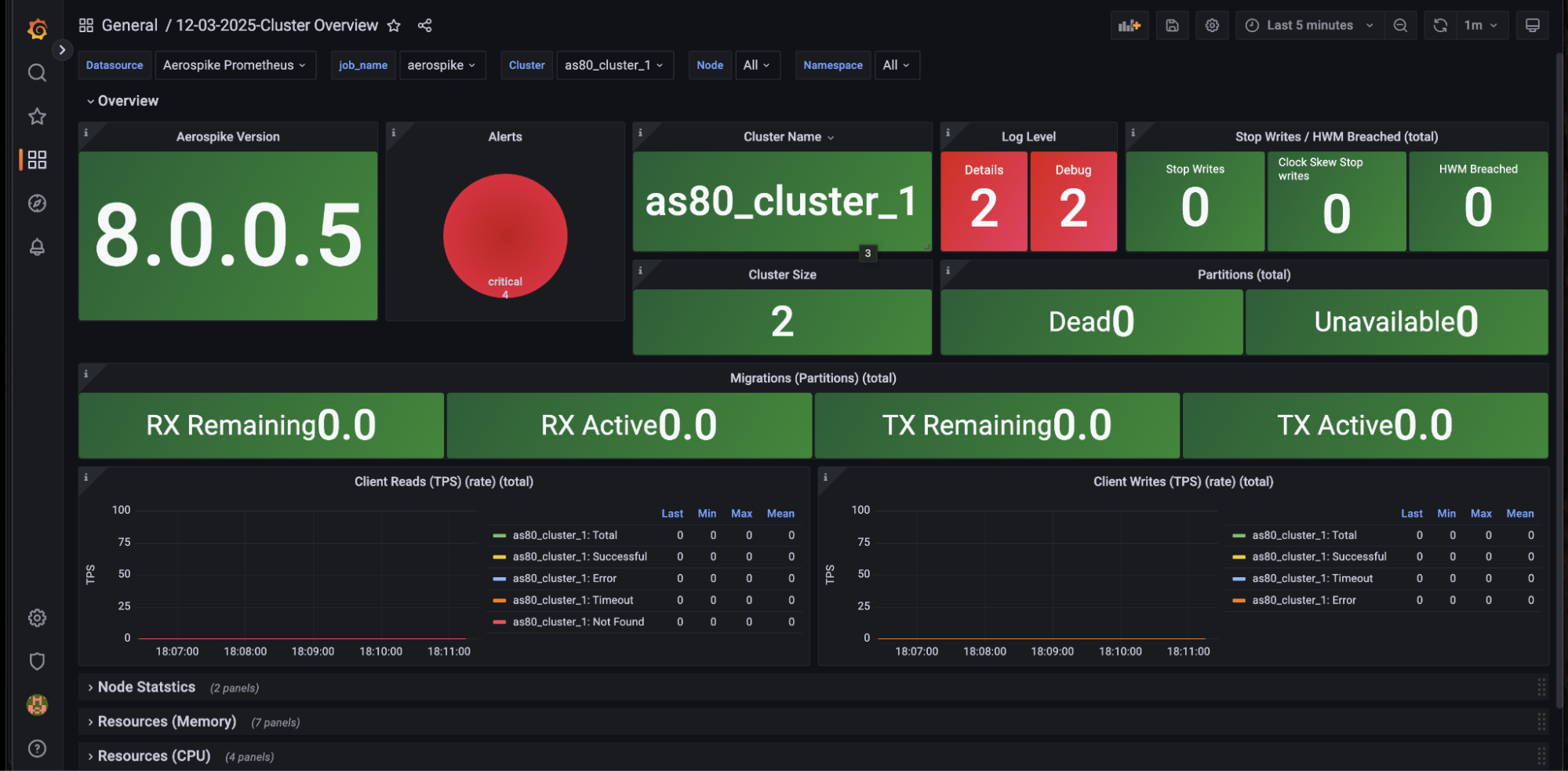This screenshot has width=1568, height=771.
Task: Sort Client Writes legend by Mean
Action: 1520,514
